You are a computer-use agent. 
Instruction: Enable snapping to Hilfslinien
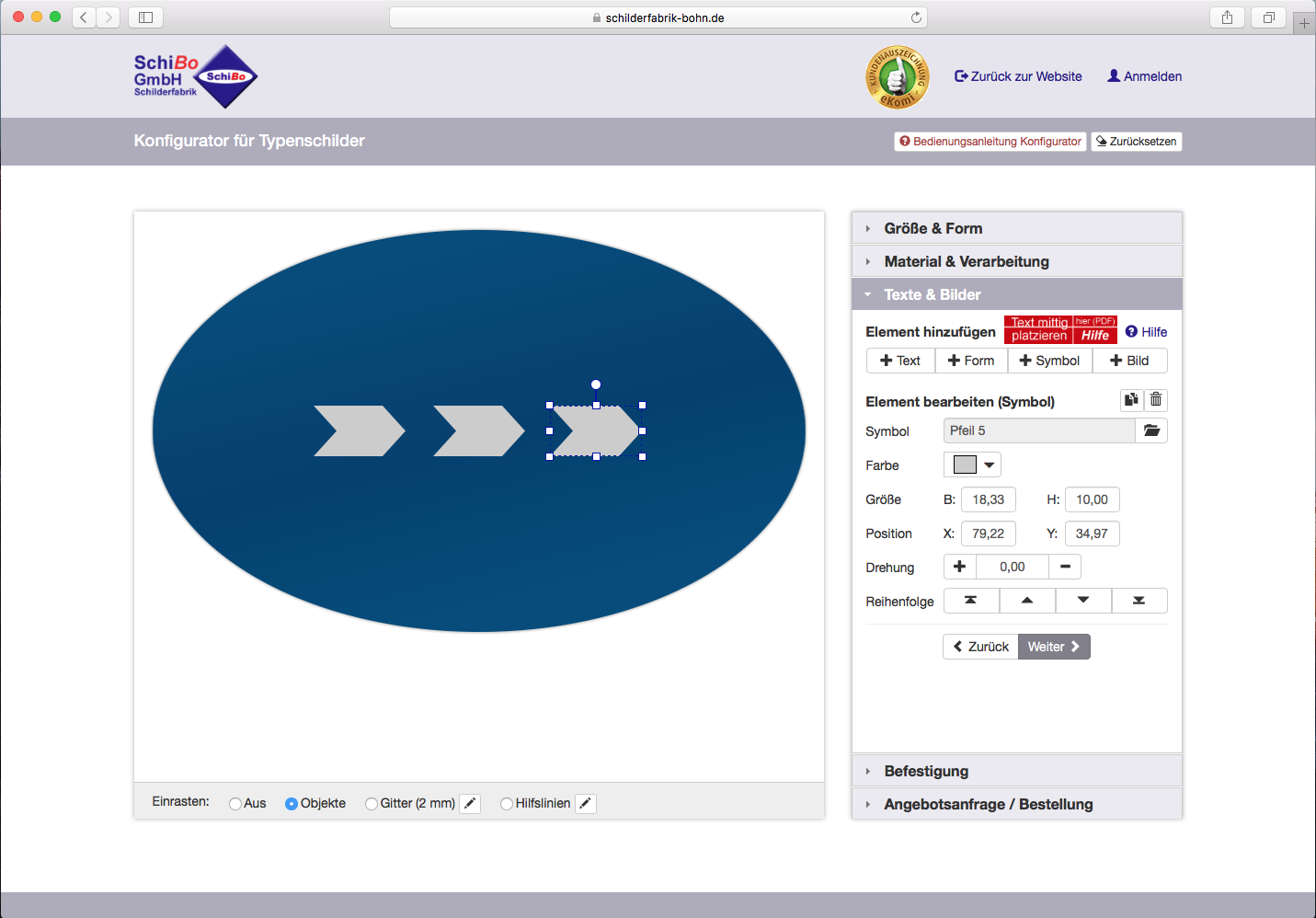[x=507, y=803]
